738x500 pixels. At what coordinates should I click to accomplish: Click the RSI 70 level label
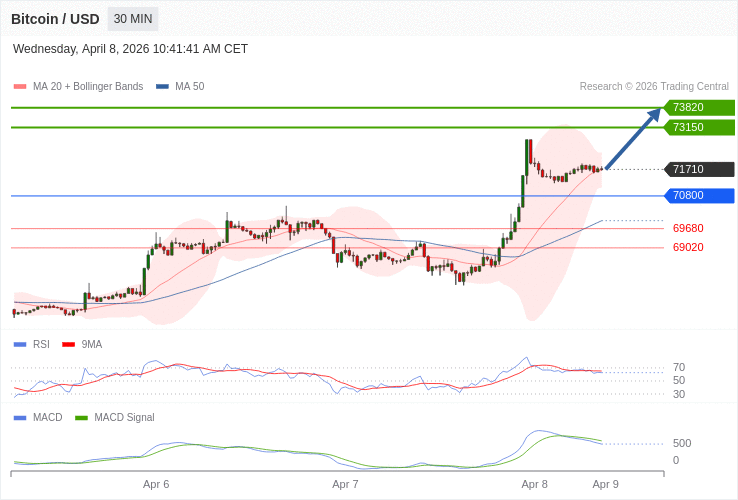point(679,367)
